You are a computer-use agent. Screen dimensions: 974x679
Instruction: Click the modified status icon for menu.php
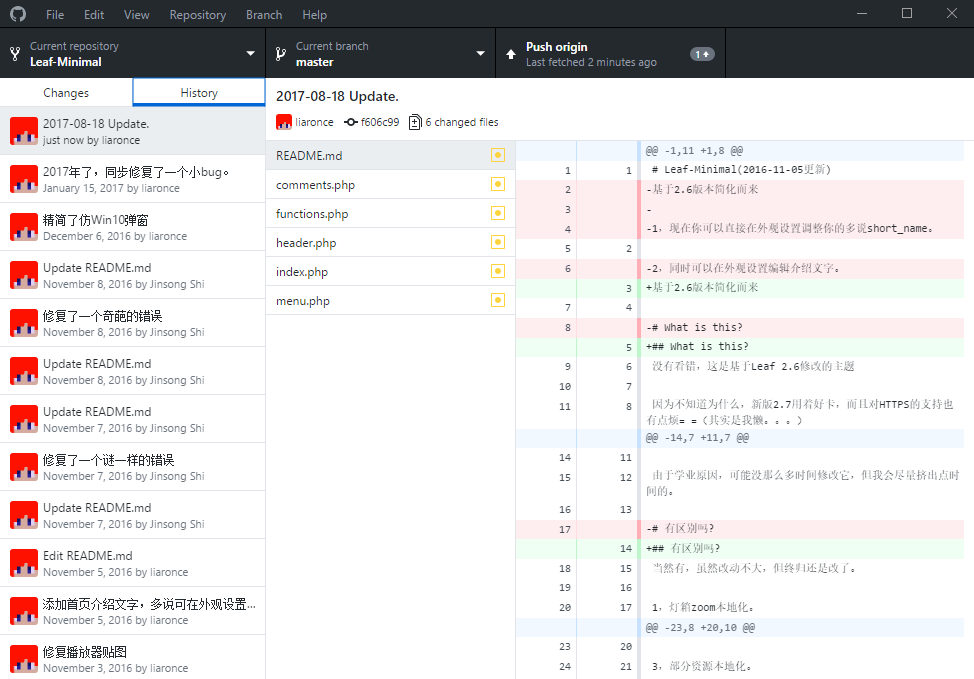point(498,301)
